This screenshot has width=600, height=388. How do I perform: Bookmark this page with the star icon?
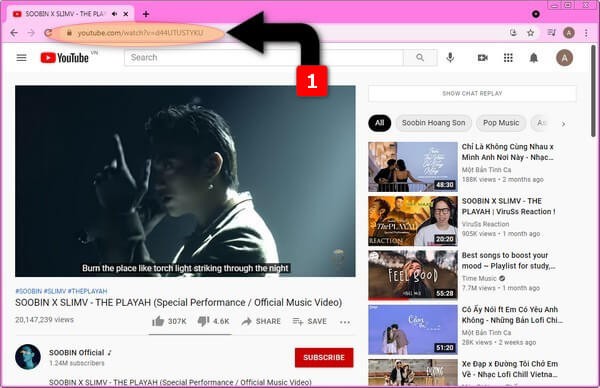pos(530,33)
